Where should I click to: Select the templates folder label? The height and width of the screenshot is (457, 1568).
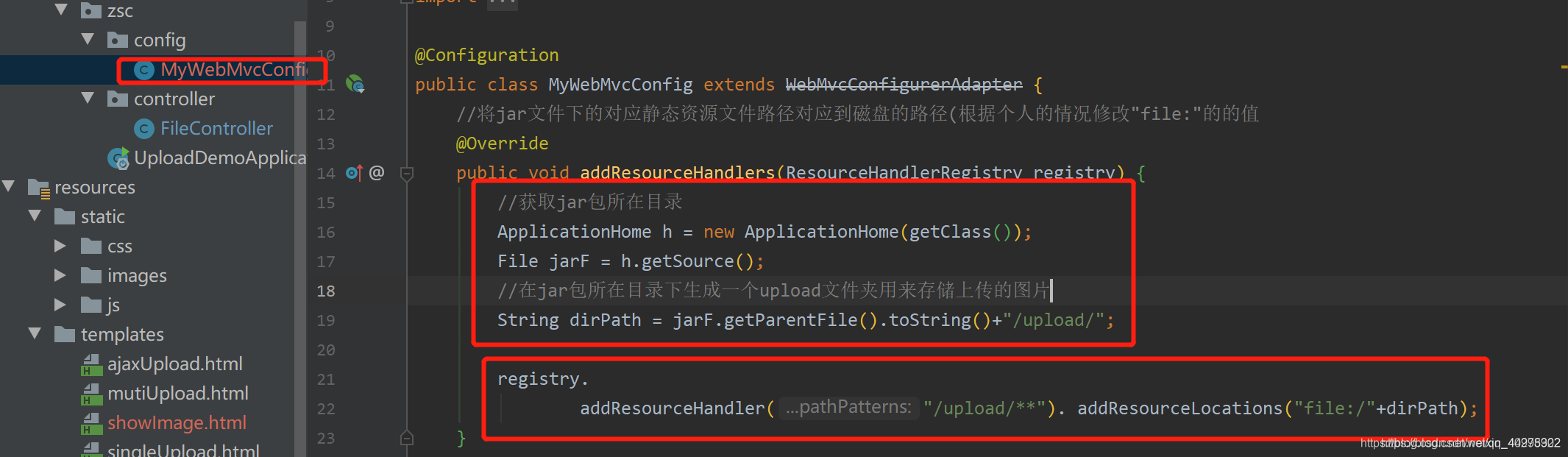click(122, 335)
